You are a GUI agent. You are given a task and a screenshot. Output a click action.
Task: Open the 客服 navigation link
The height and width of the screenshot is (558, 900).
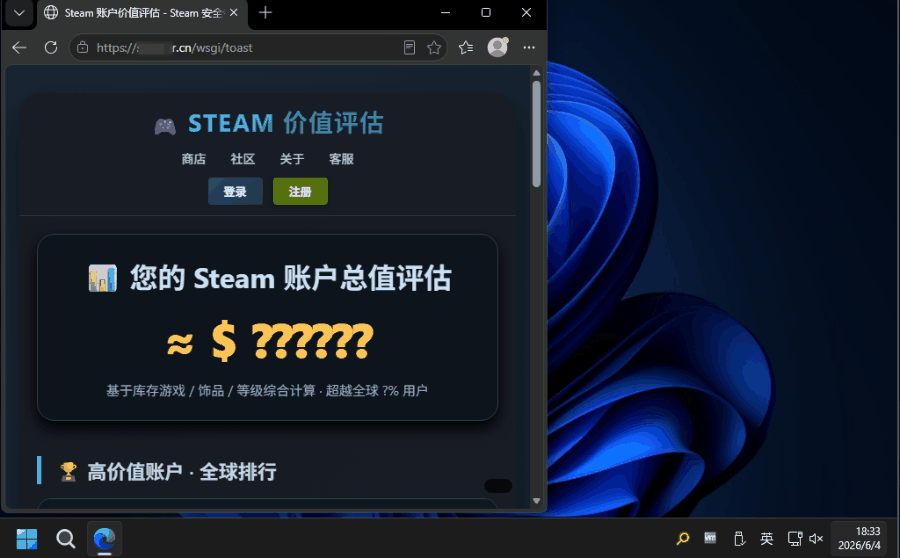(341, 159)
